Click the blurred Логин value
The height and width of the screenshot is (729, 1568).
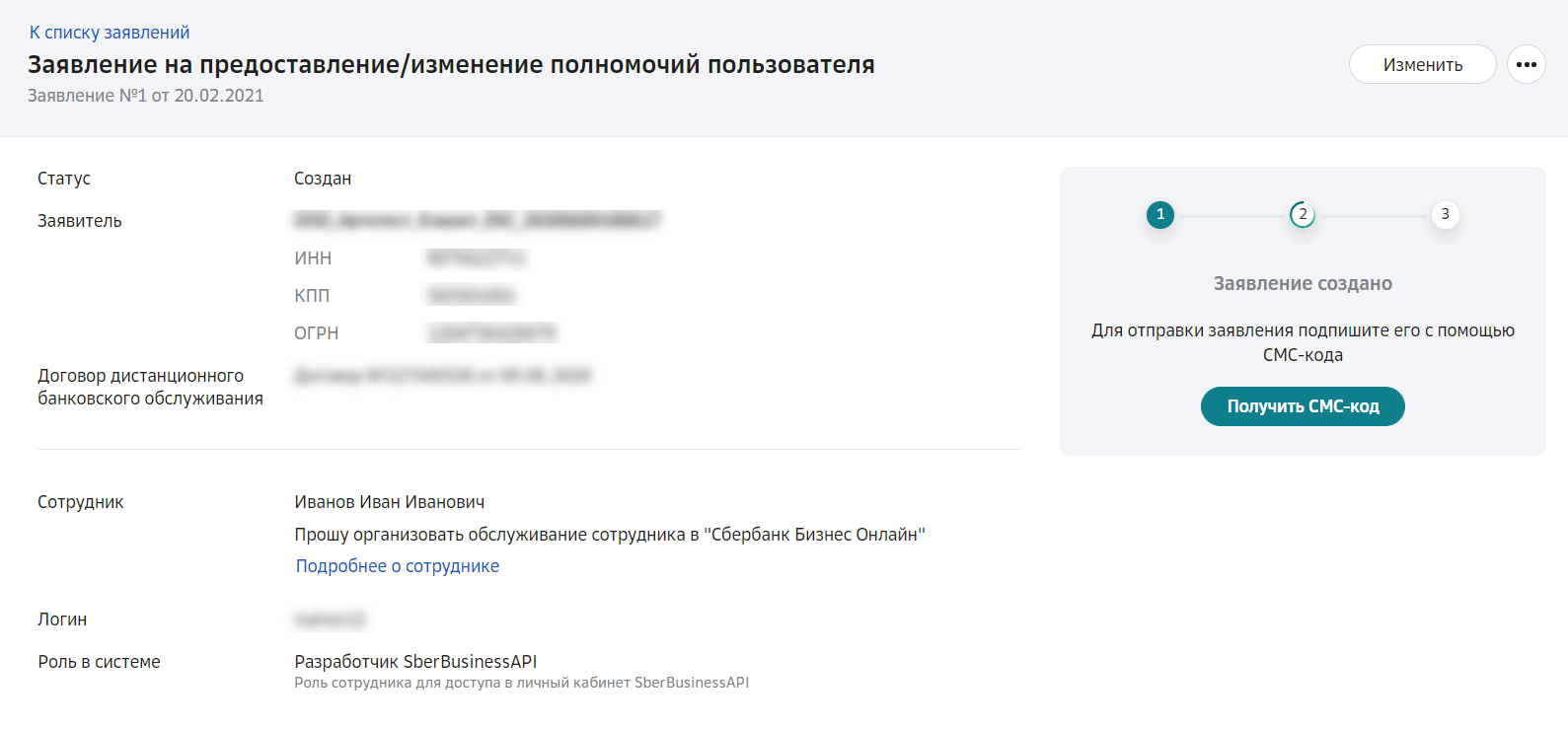pyautogui.click(x=330, y=620)
